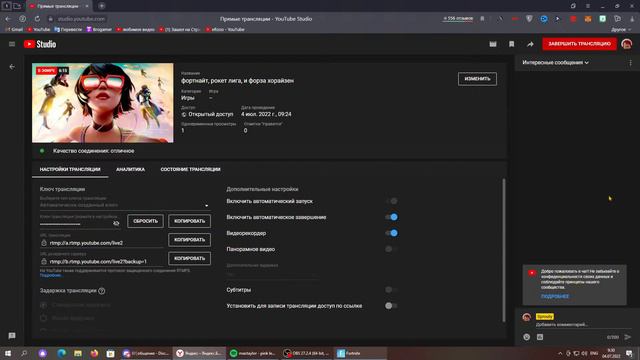This screenshot has width=640, height=360.
Task: Click the bookmark marker icon in Studio header
Action: coord(511,44)
